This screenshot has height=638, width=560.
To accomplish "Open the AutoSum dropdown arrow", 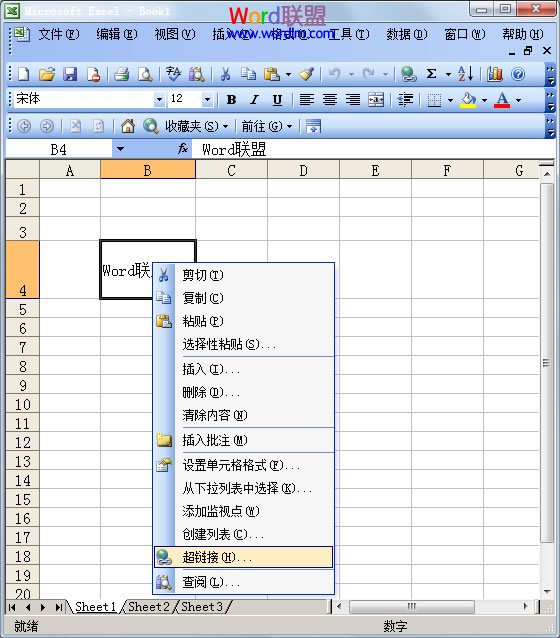I will coord(448,74).
